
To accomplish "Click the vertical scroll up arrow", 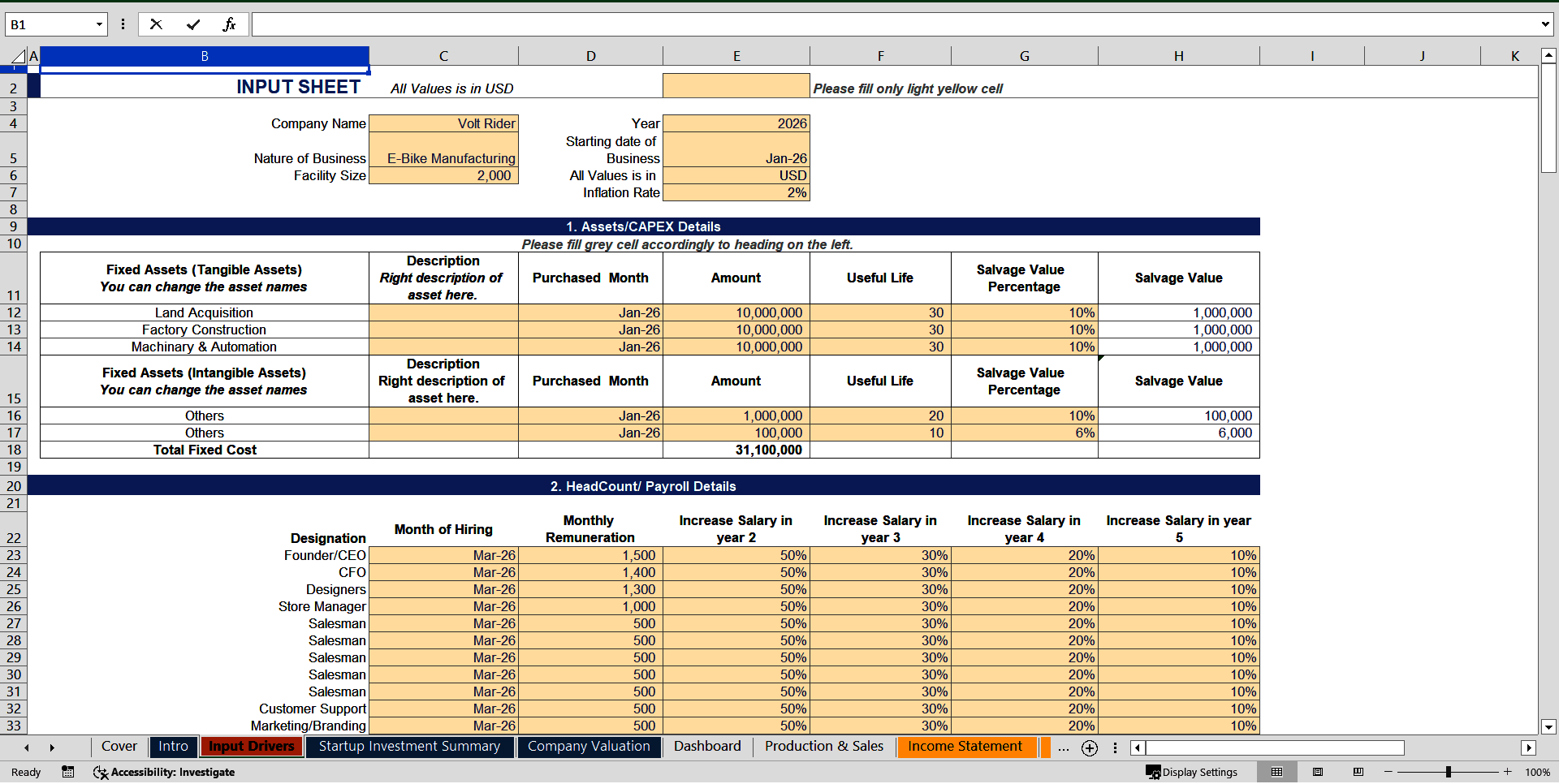I will point(1548,56).
